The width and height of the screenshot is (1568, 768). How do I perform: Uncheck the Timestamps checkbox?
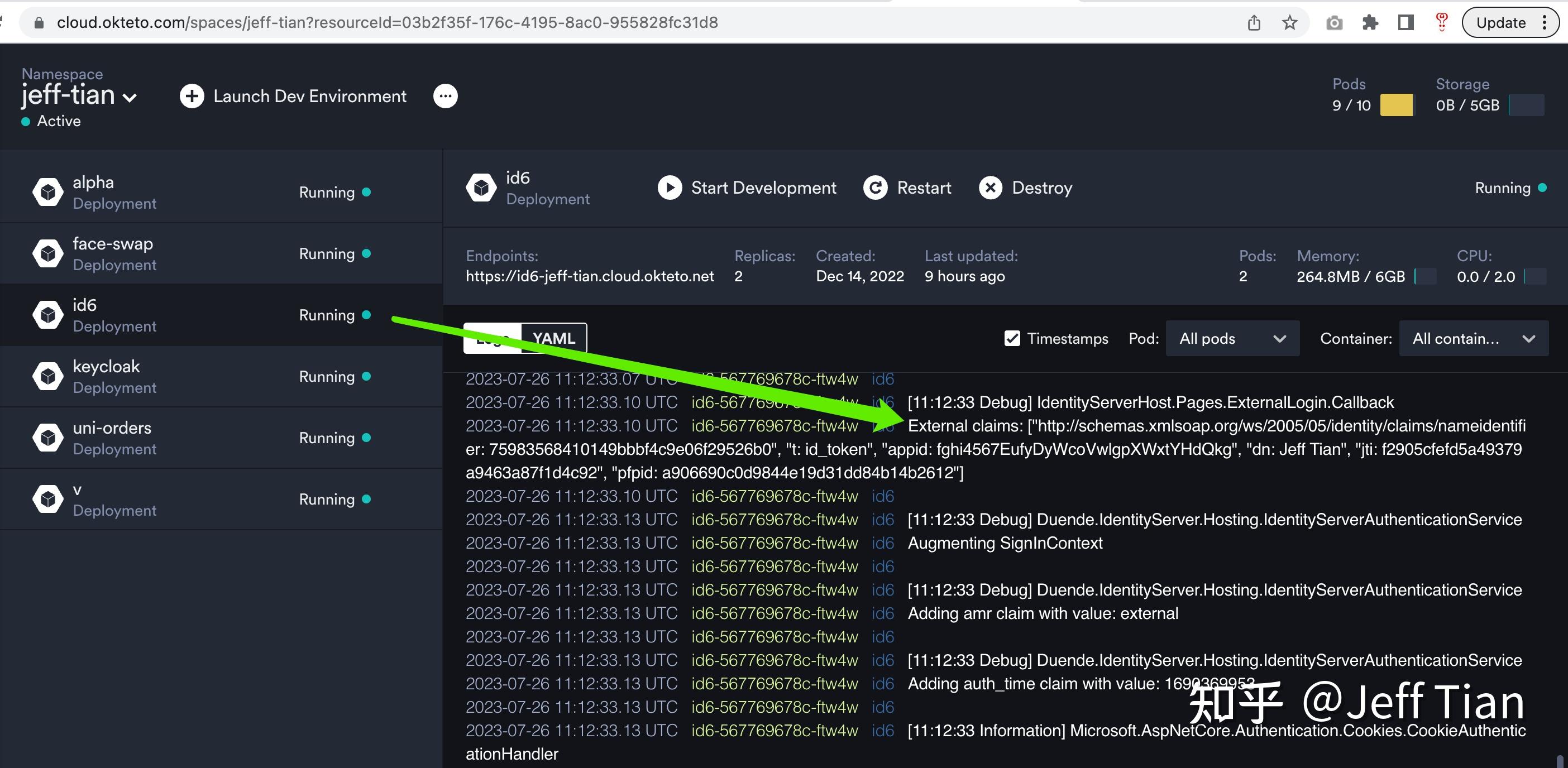click(x=1012, y=338)
